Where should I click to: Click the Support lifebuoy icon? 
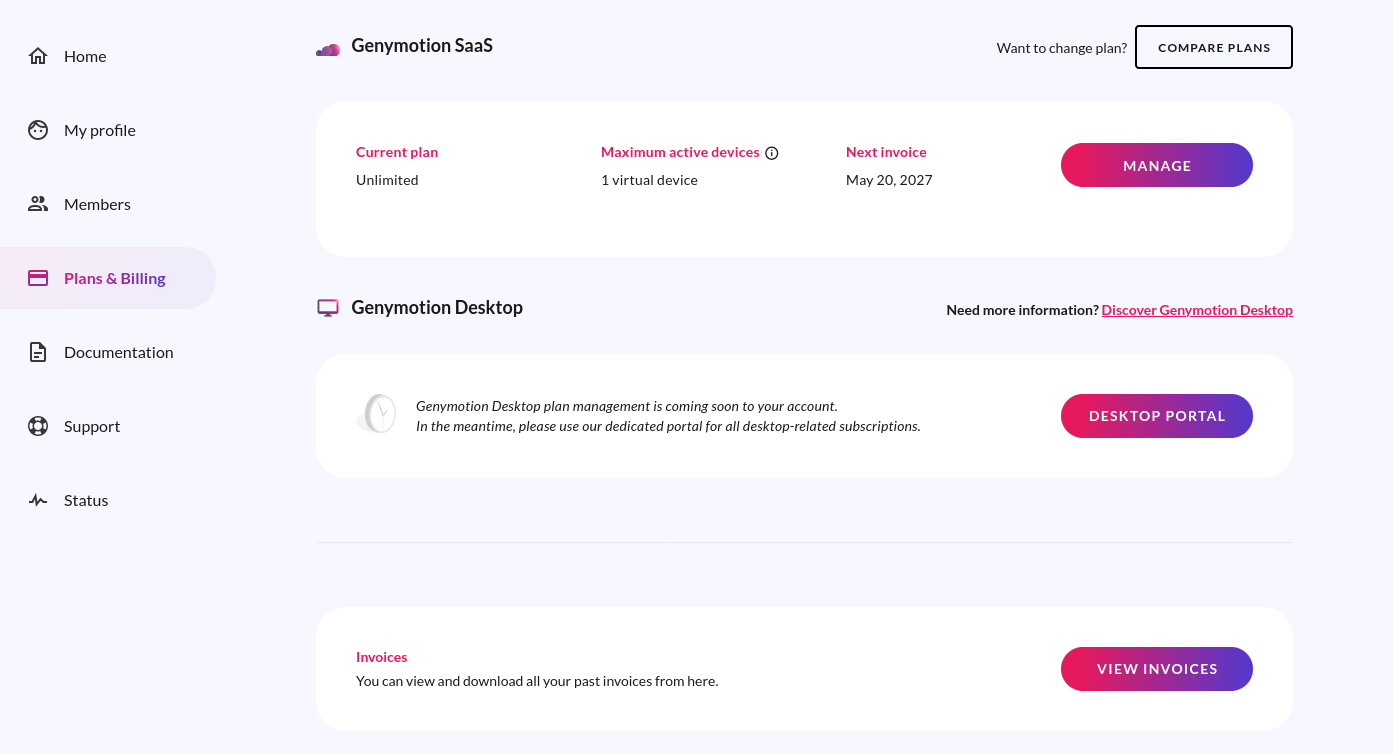38,426
